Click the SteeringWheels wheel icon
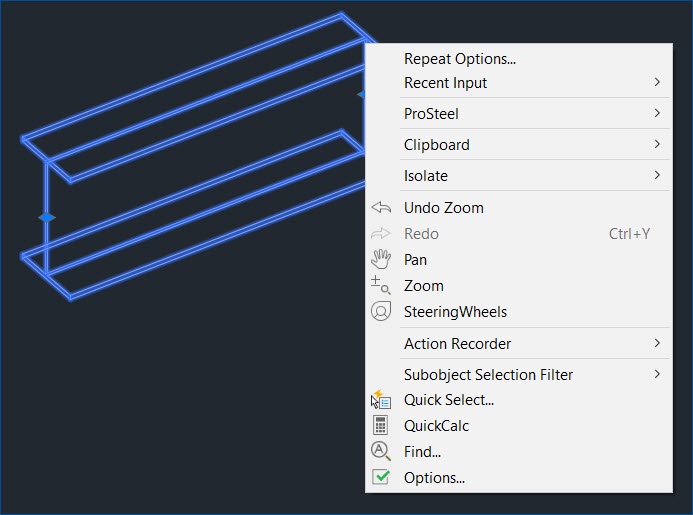This screenshot has width=693, height=515. [x=381, y=311]
